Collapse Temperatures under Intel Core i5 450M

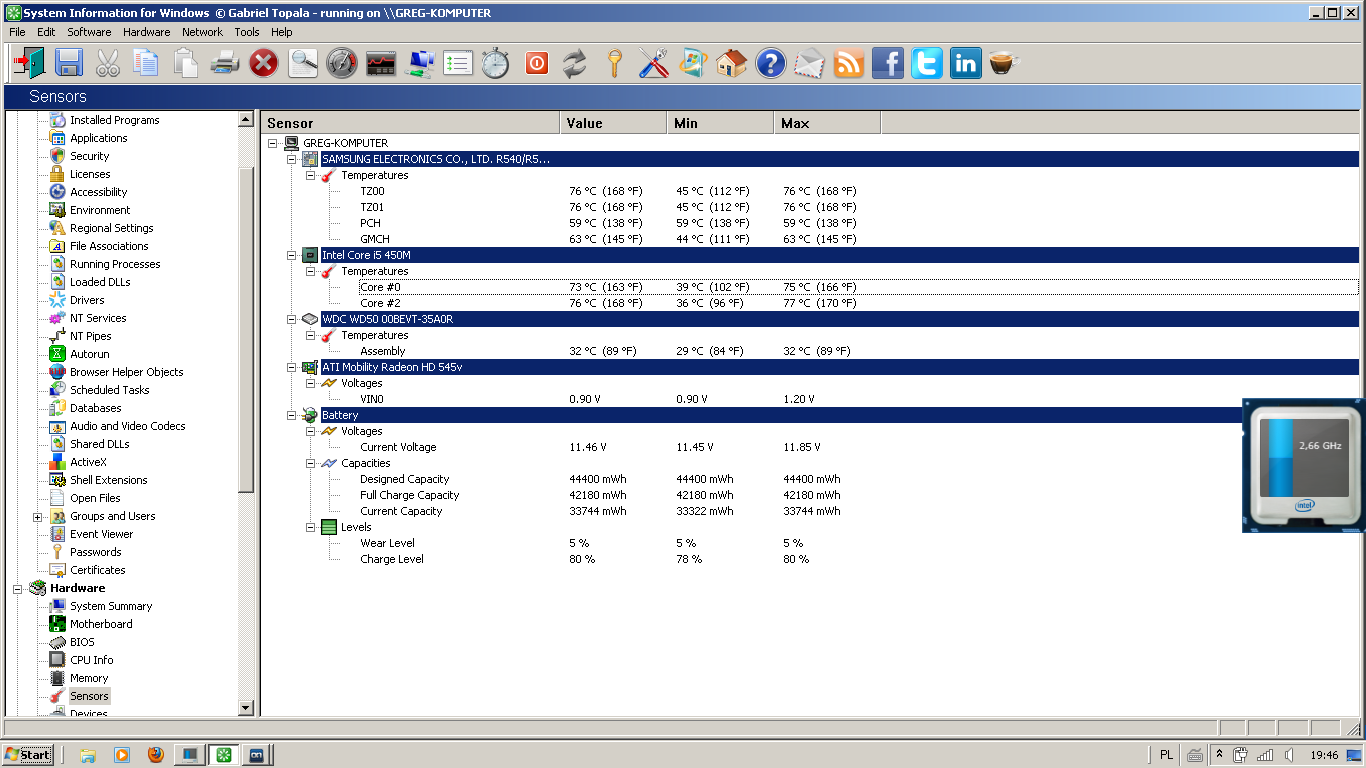coord(310,271)
